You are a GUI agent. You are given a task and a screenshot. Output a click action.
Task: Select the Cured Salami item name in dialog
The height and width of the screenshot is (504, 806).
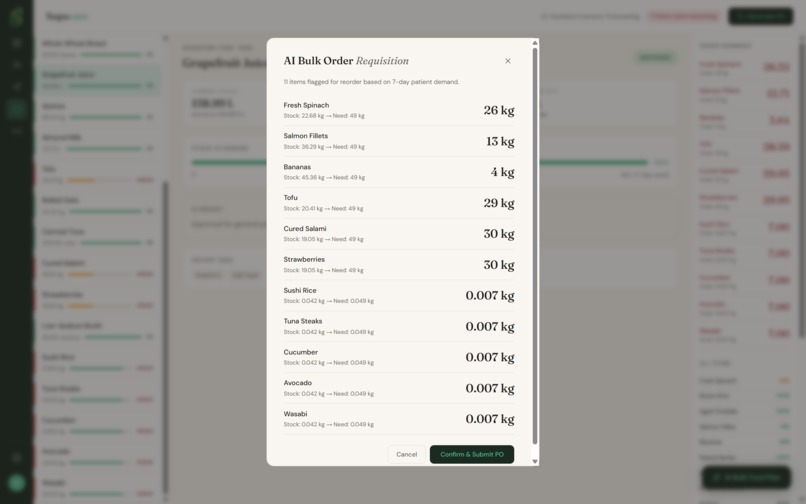coord(305,228)
